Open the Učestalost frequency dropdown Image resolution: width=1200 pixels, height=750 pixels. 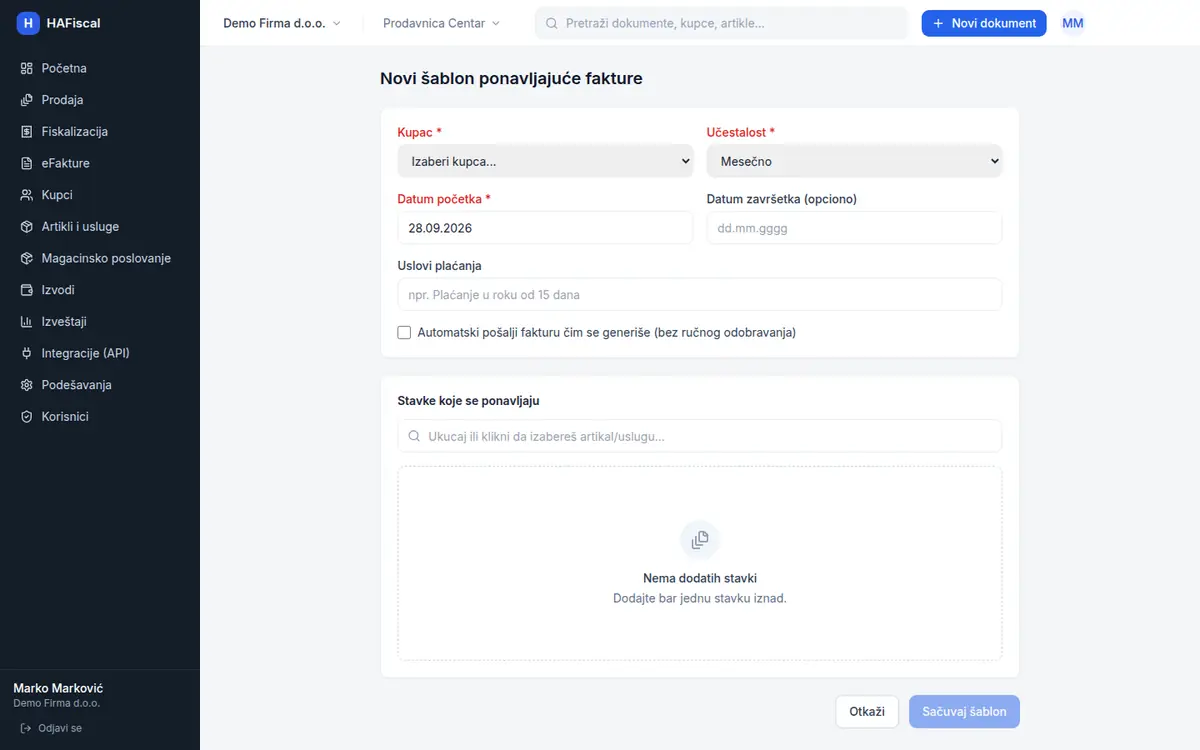pos(854,161)
